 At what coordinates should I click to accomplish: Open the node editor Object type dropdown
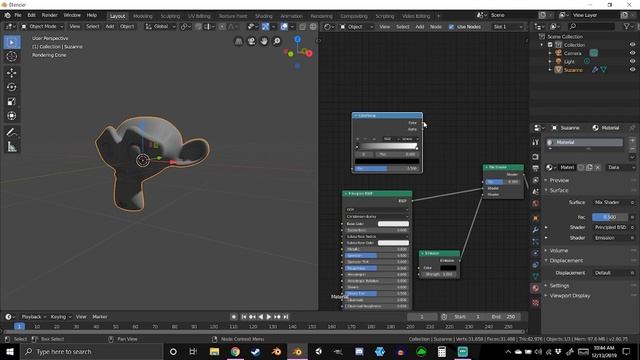tap(356, 27)
